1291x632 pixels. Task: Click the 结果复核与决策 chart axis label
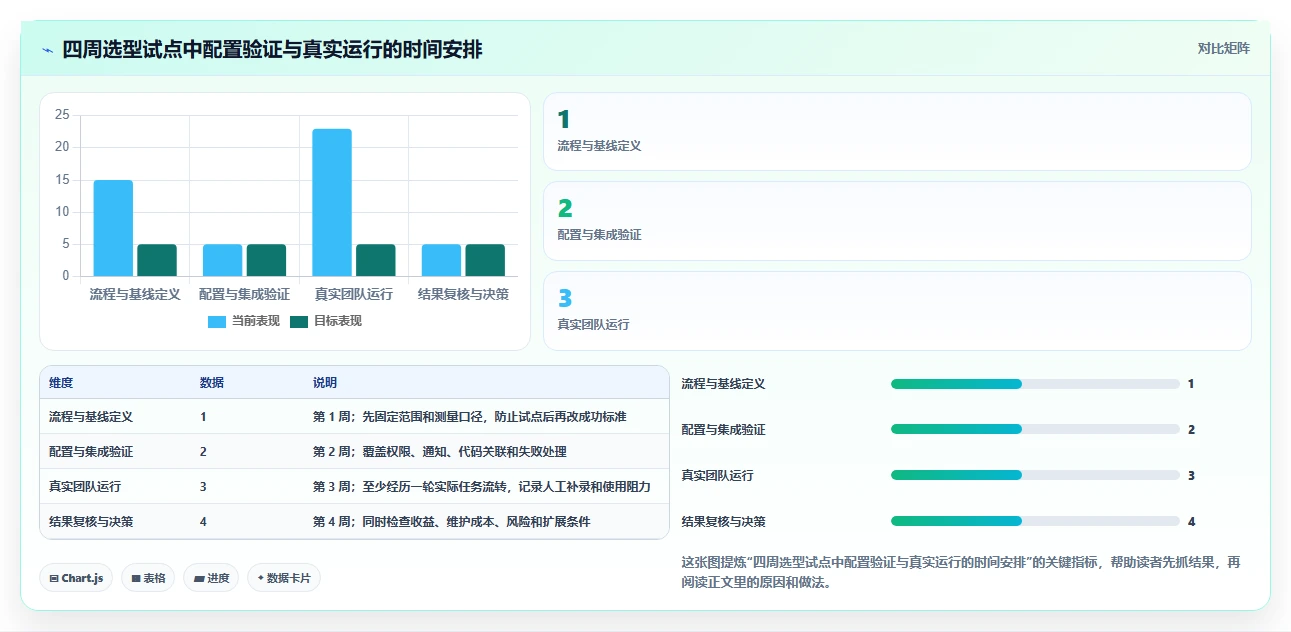pos(463,294)
